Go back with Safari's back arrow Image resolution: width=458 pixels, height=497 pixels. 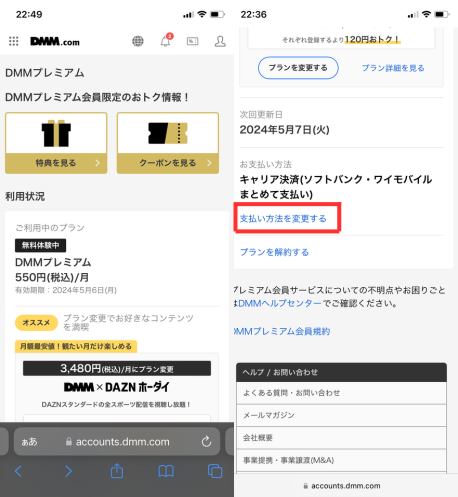[18, 471]
